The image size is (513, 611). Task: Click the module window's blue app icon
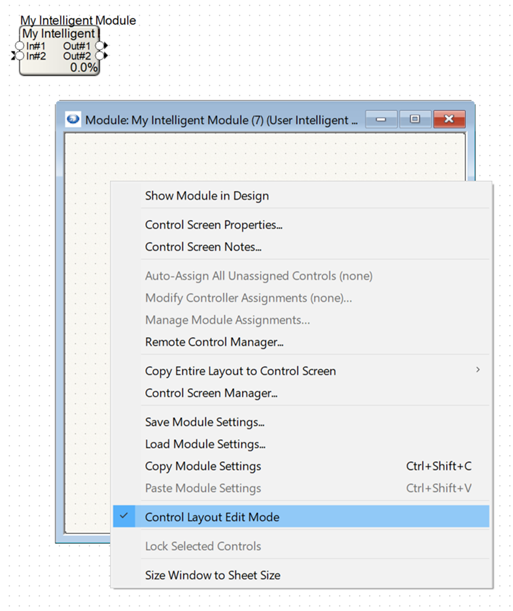(x=73, y=119)
